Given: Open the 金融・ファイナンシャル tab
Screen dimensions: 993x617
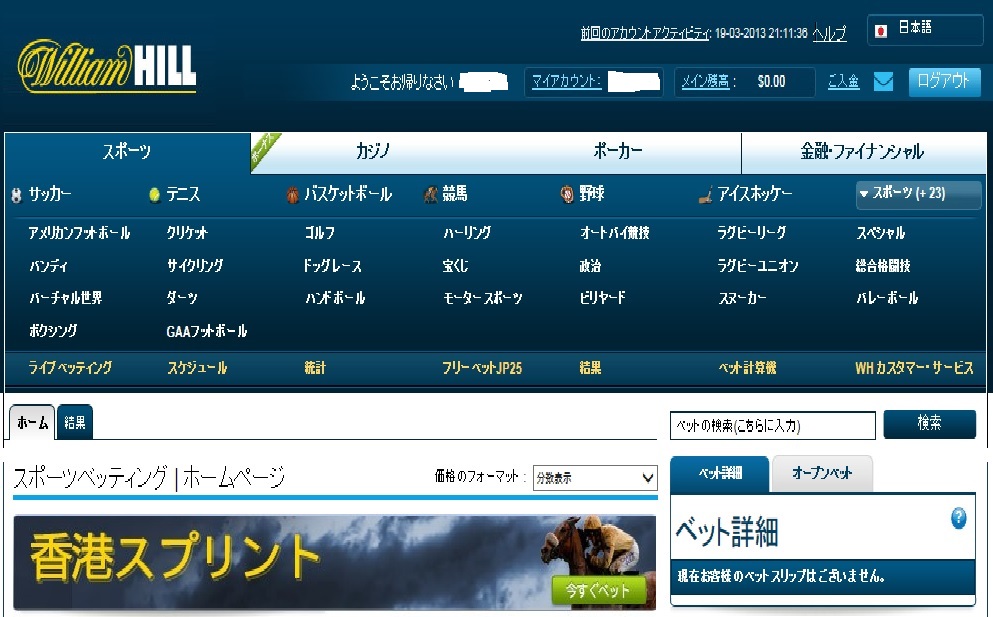Looking at the screenshot, I should pyautogui.click(x=863, y=151).
